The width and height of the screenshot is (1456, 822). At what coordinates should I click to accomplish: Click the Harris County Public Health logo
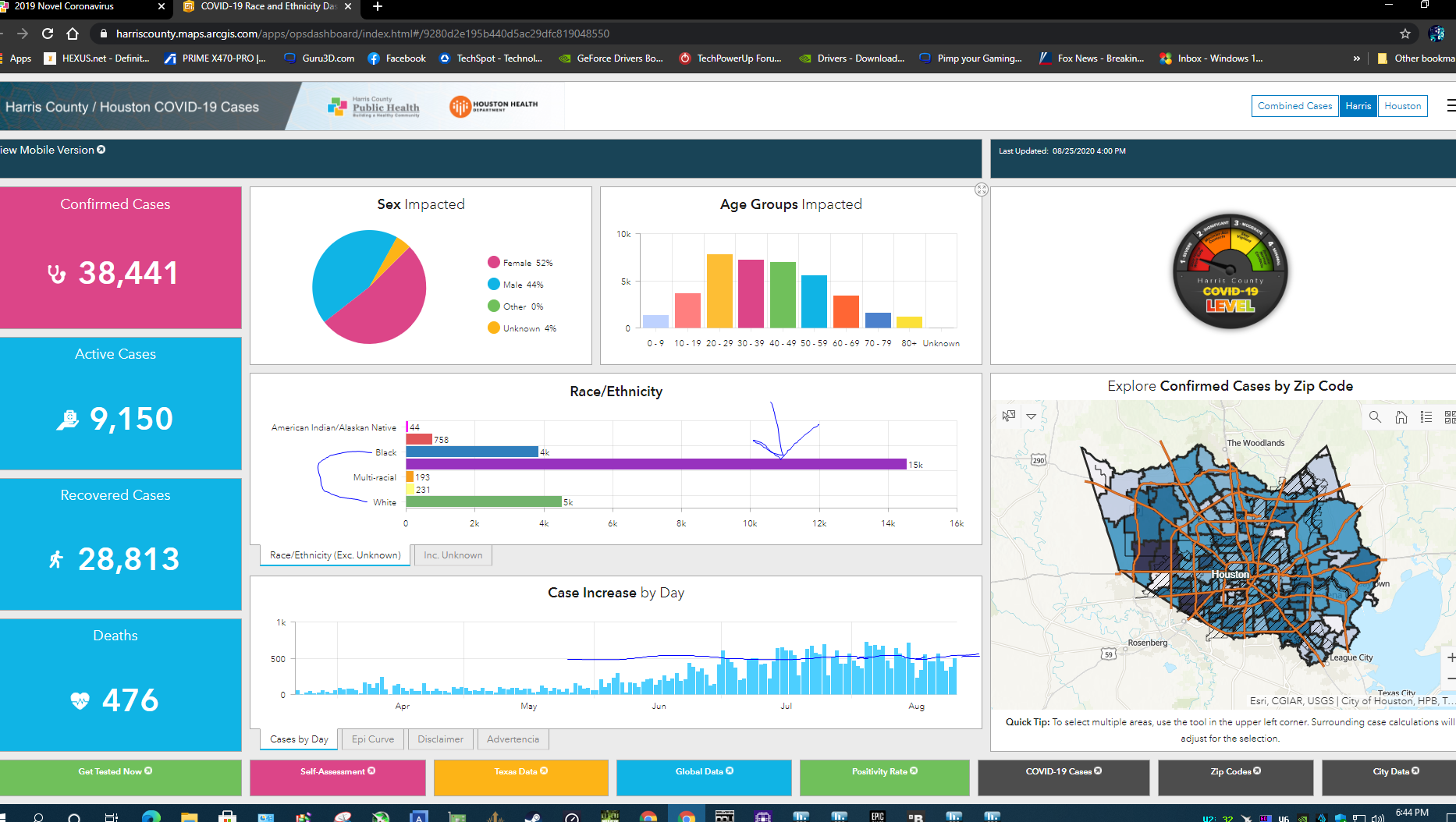coord(374,106)
